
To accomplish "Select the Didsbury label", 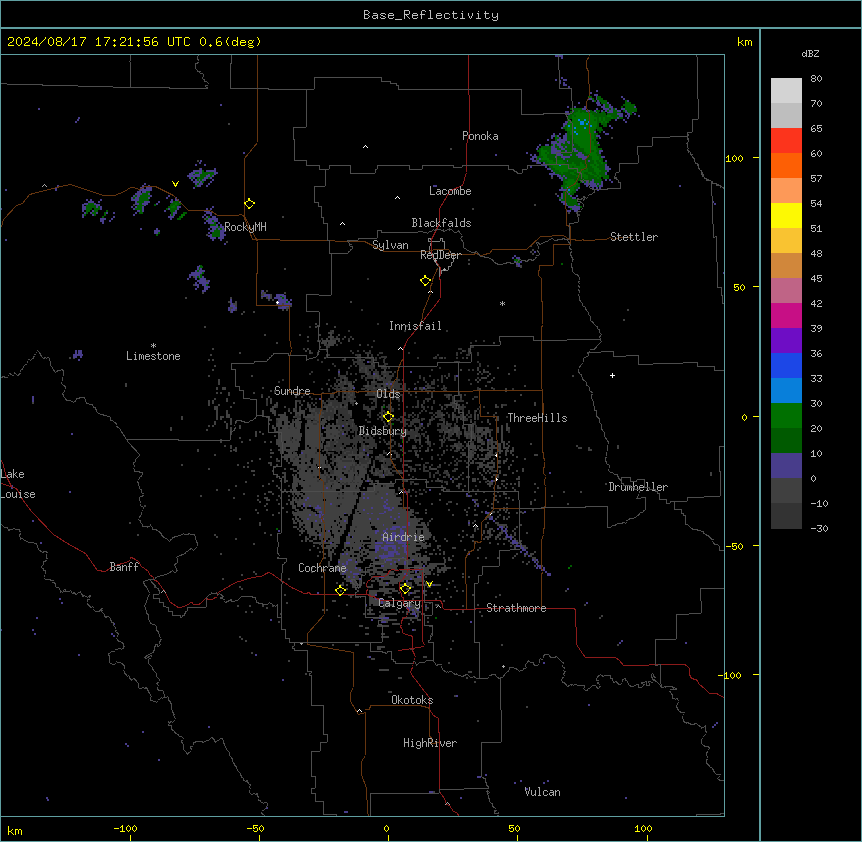I will point(383,431).
